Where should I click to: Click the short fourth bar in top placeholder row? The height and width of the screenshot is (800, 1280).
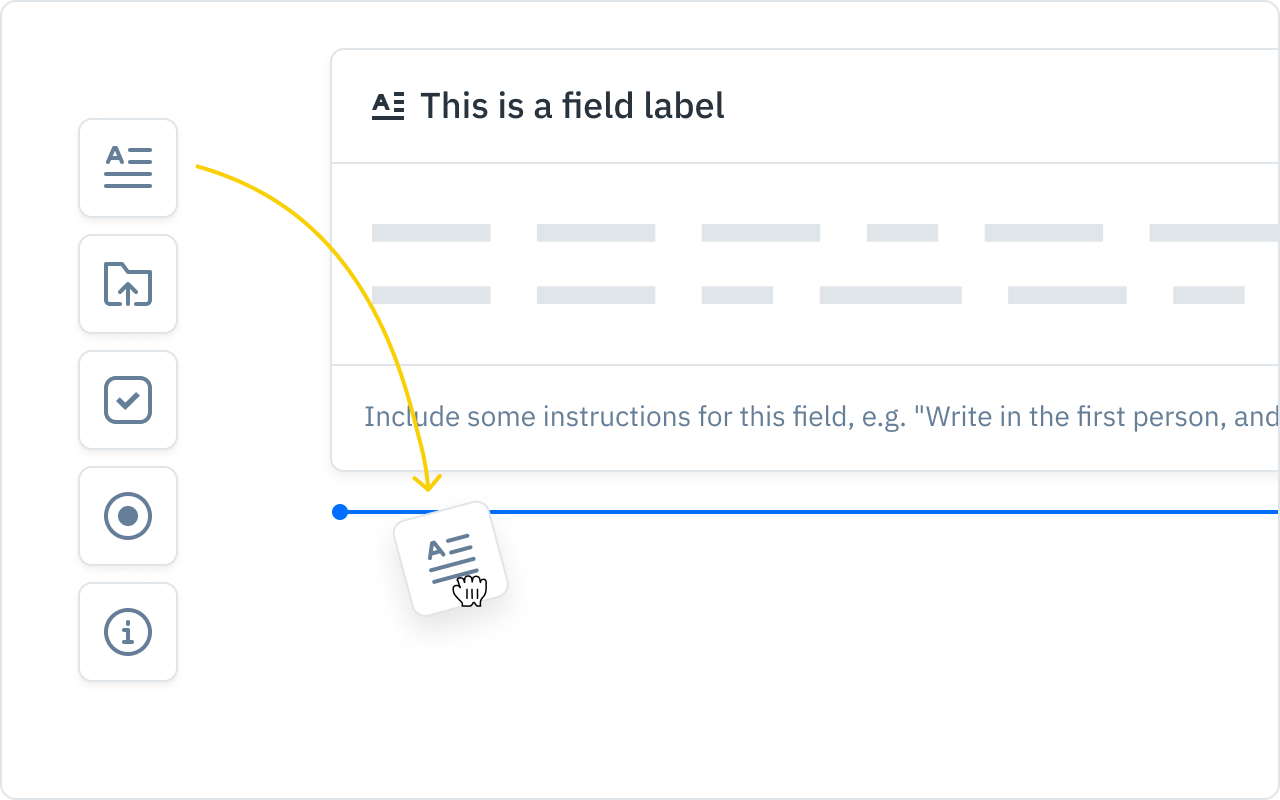tap(902, 233)
